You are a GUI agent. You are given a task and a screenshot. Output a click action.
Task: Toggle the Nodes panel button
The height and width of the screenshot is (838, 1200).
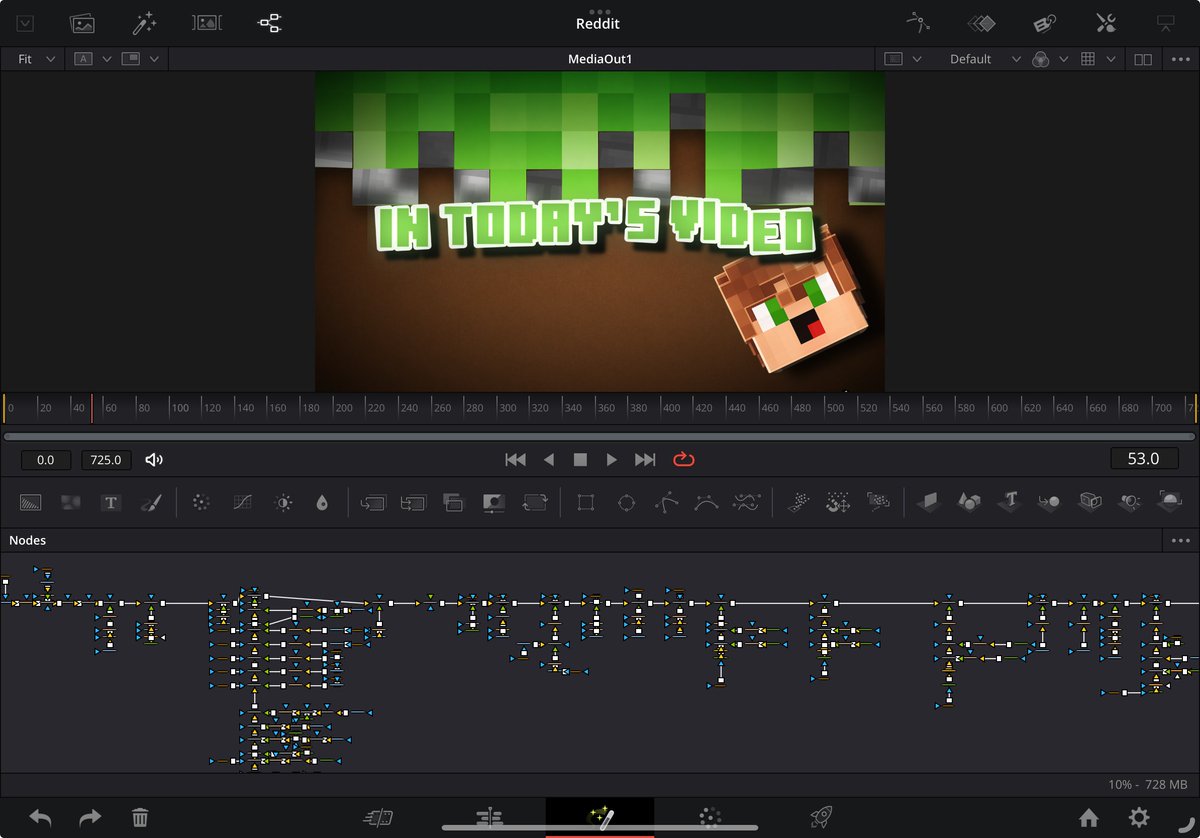tap(270, 23)
